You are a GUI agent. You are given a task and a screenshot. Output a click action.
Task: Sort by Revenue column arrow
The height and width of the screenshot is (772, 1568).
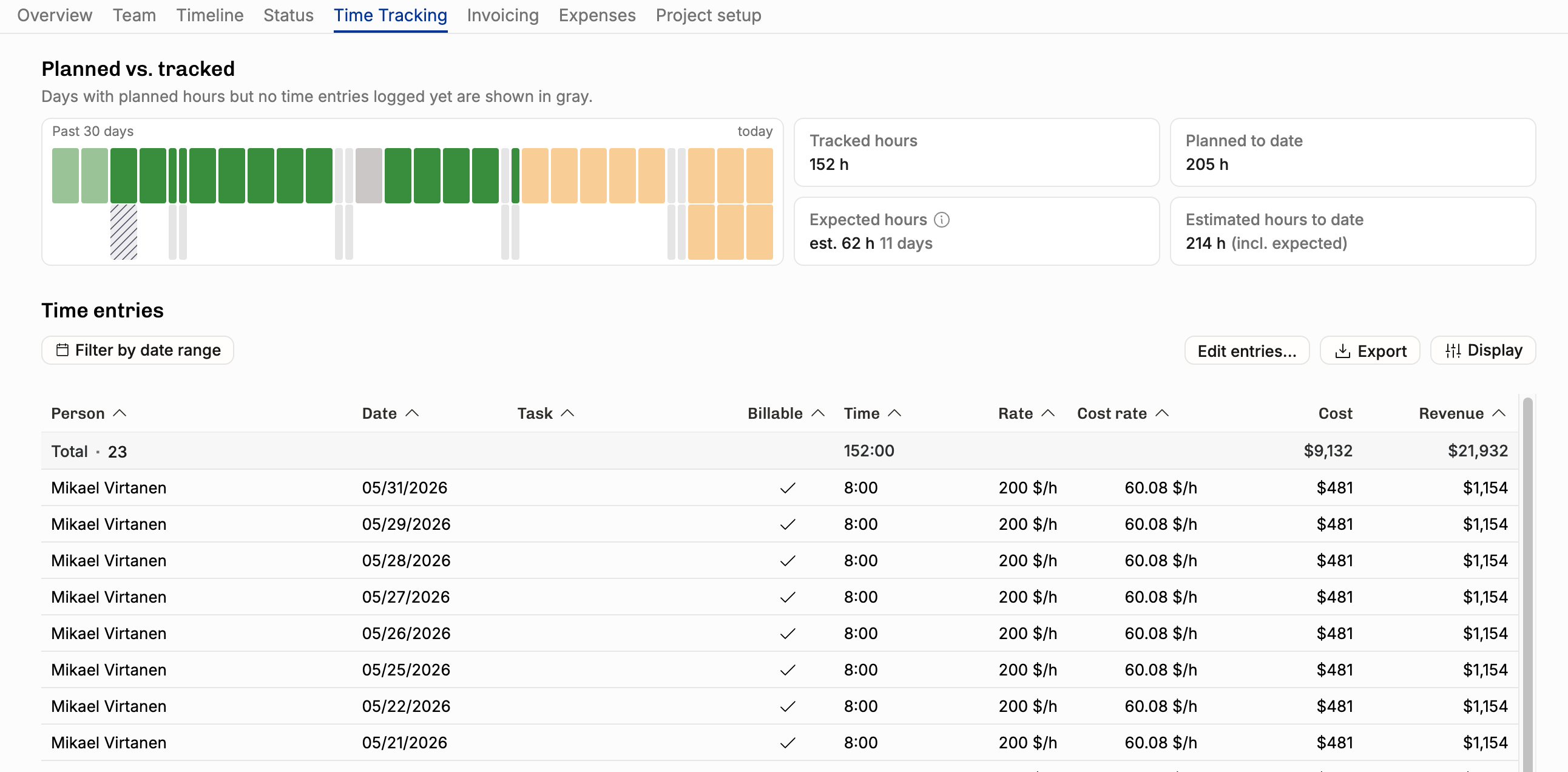[x=1499, y=413]
